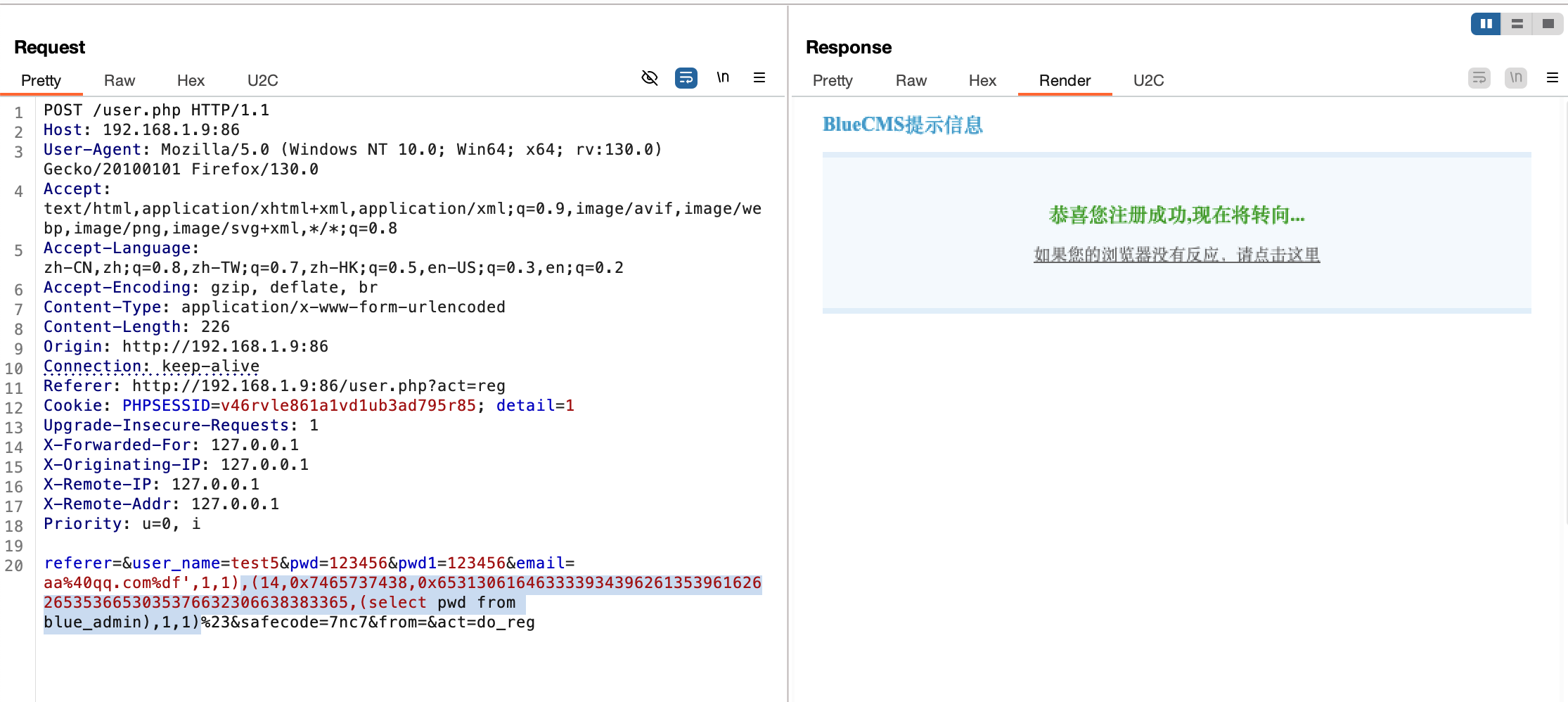Switch to Response Render tab
The height and width of the screenshot is (702, 1568).
1065,80
